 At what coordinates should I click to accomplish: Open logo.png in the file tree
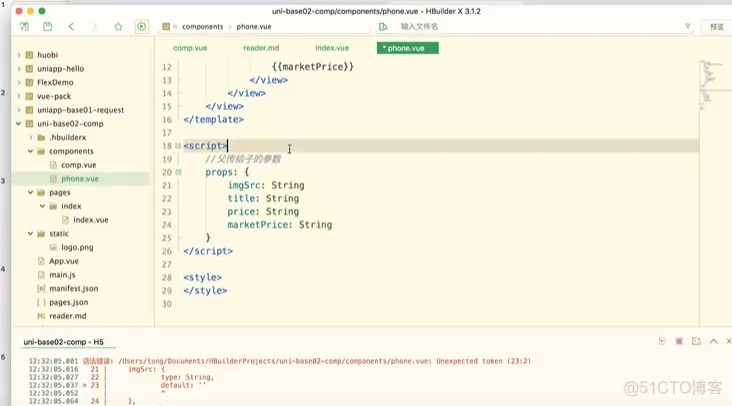[77, 247]
